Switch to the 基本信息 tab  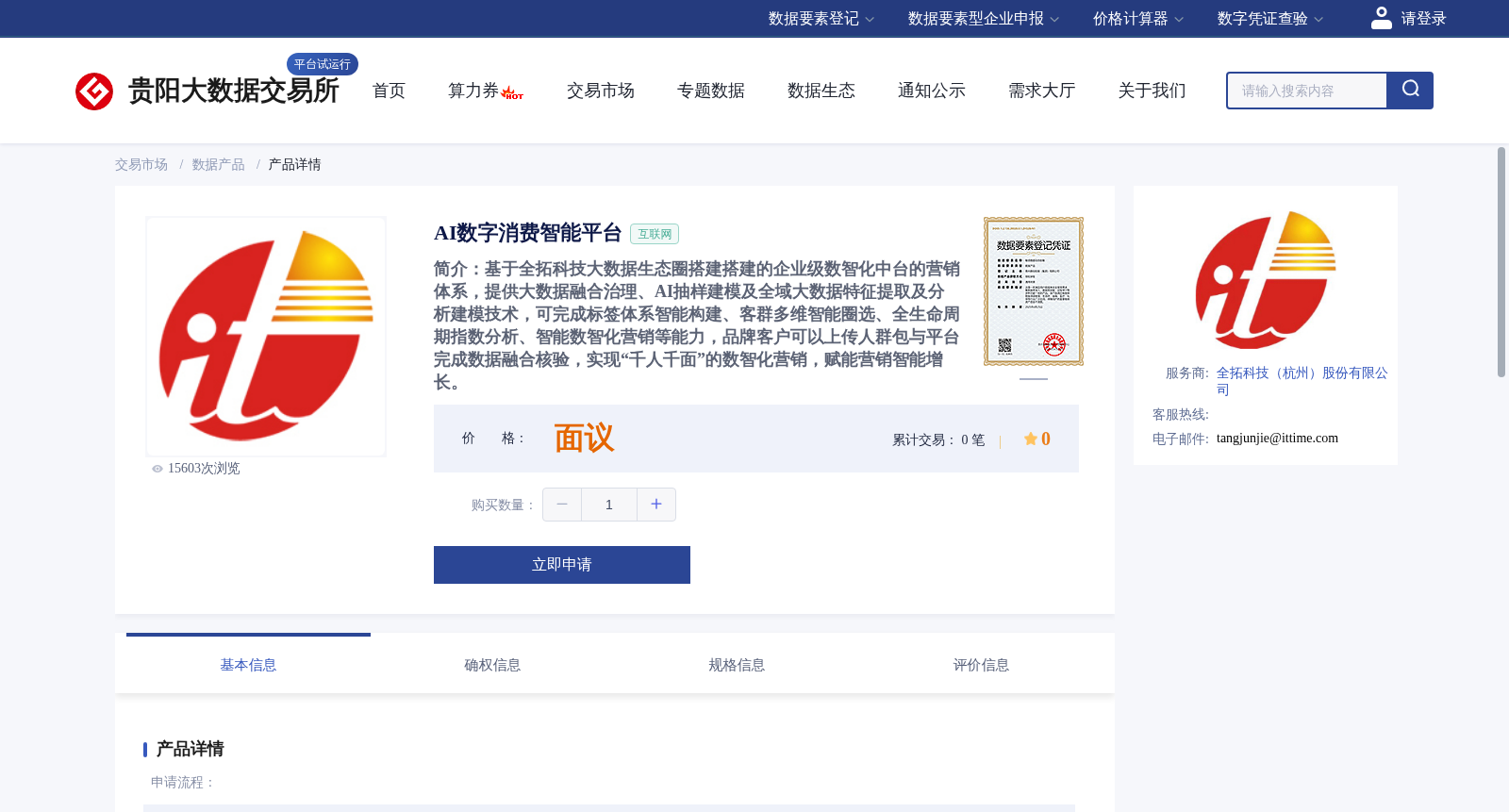248,665
